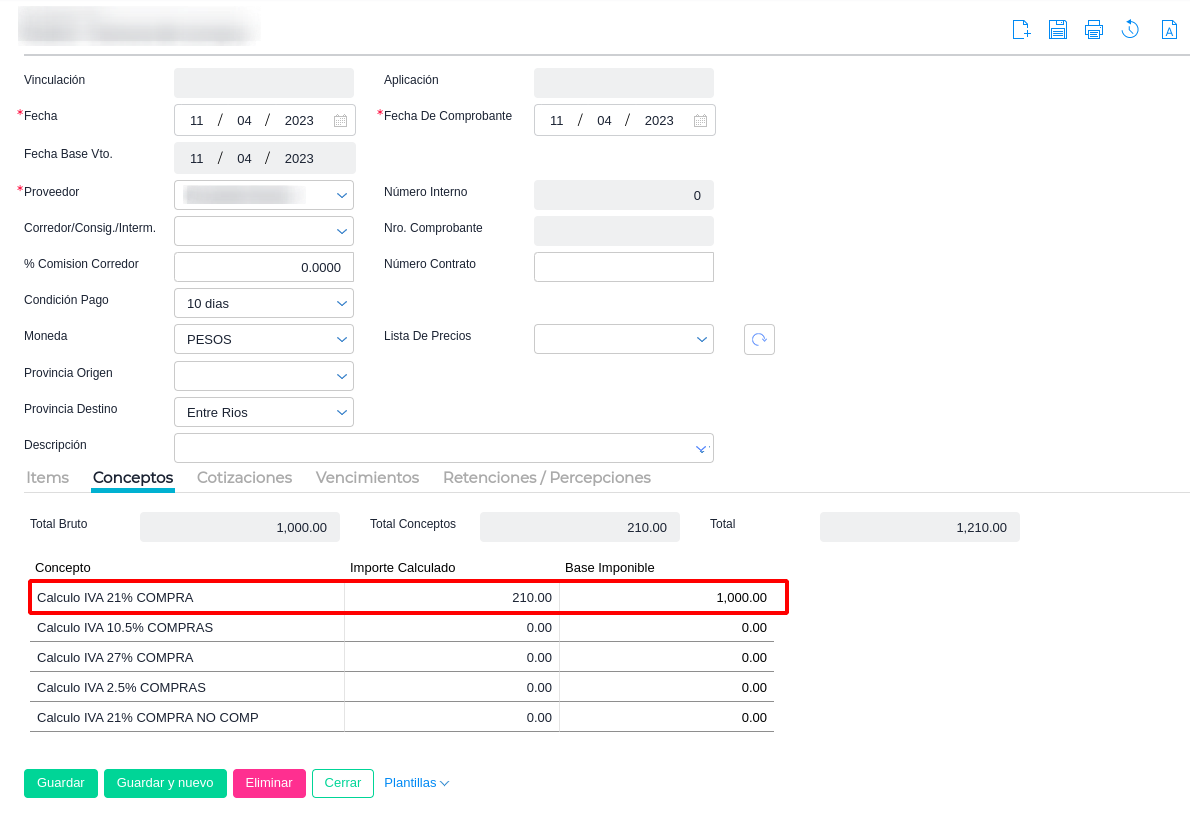Expand the Proveedor dropdown

coord(342,195)
